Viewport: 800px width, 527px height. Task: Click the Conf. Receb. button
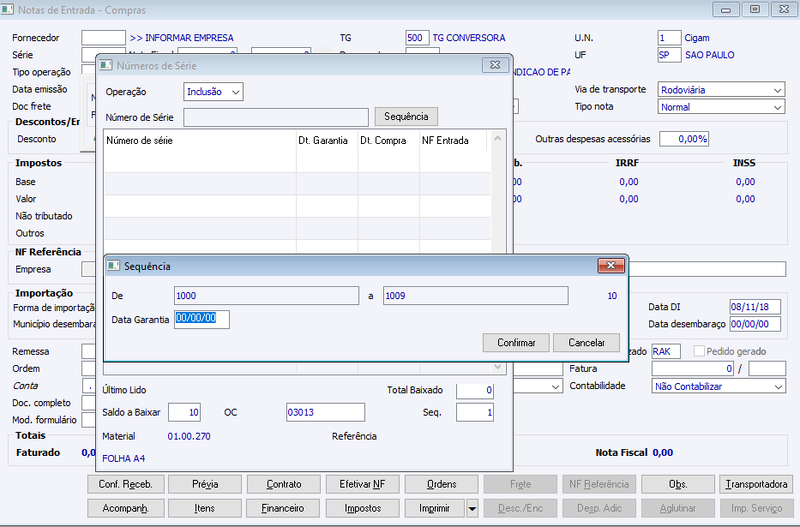pyautogui.click(x=126, y=484)
